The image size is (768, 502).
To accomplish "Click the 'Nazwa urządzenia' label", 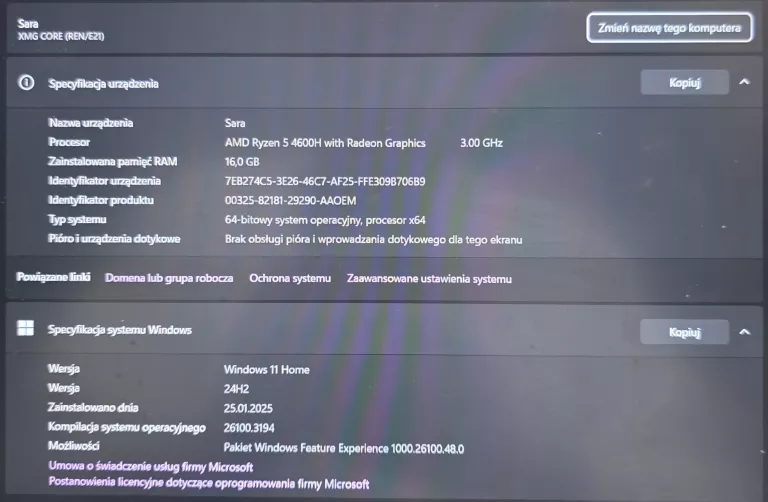I will point(91,123).
